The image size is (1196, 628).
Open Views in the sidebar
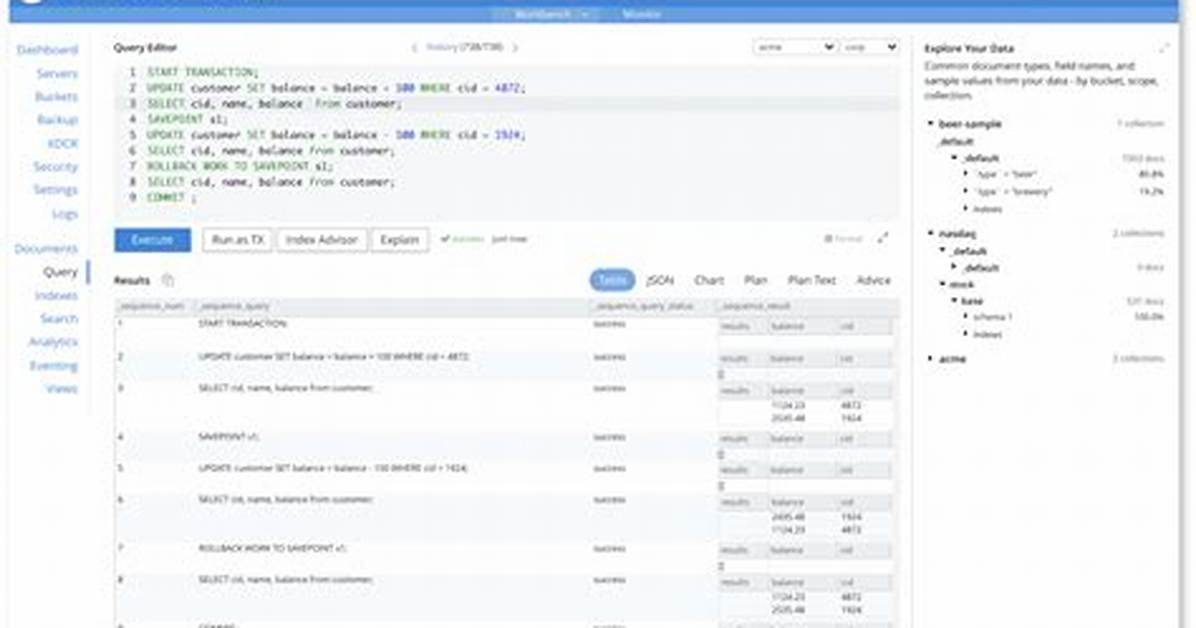pos(62,388)
